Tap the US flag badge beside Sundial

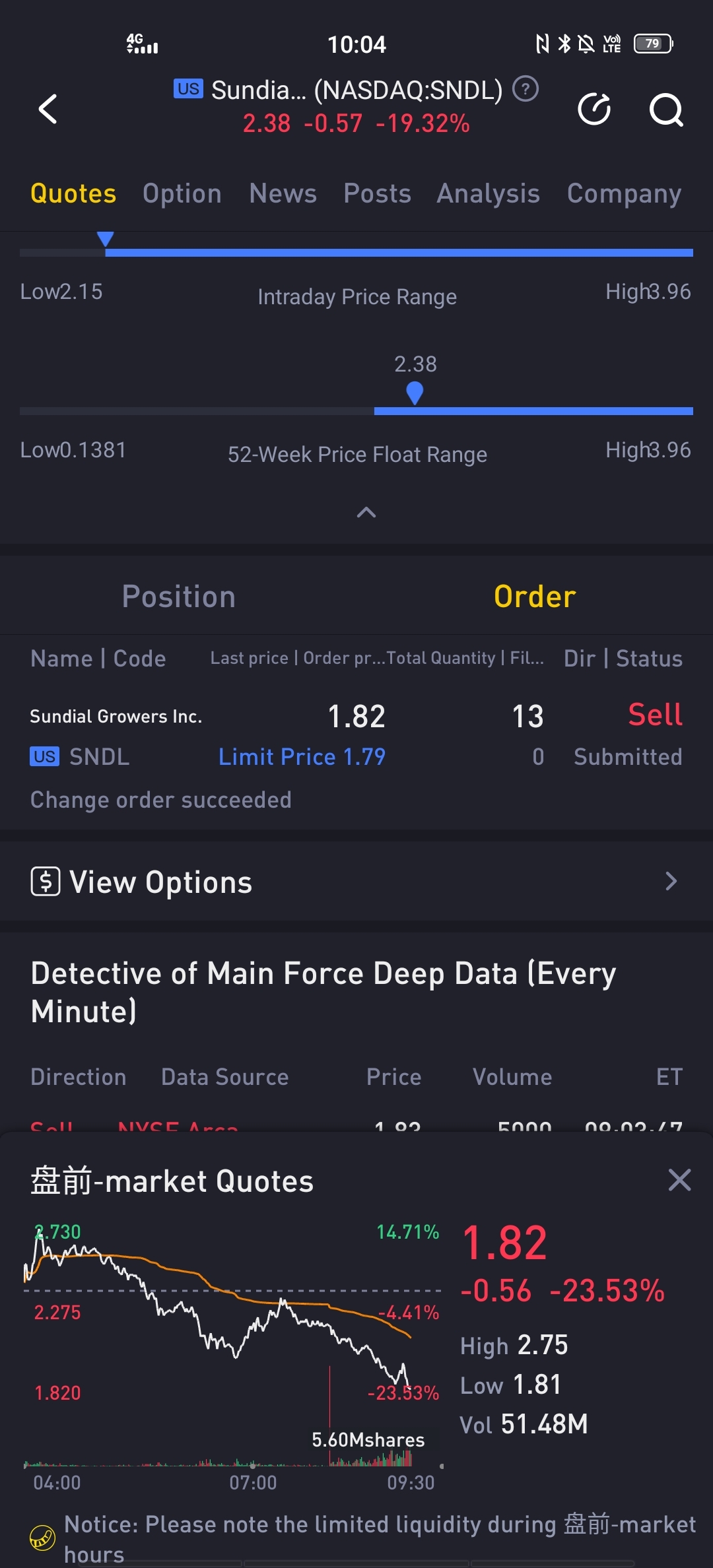pos(188,88)
